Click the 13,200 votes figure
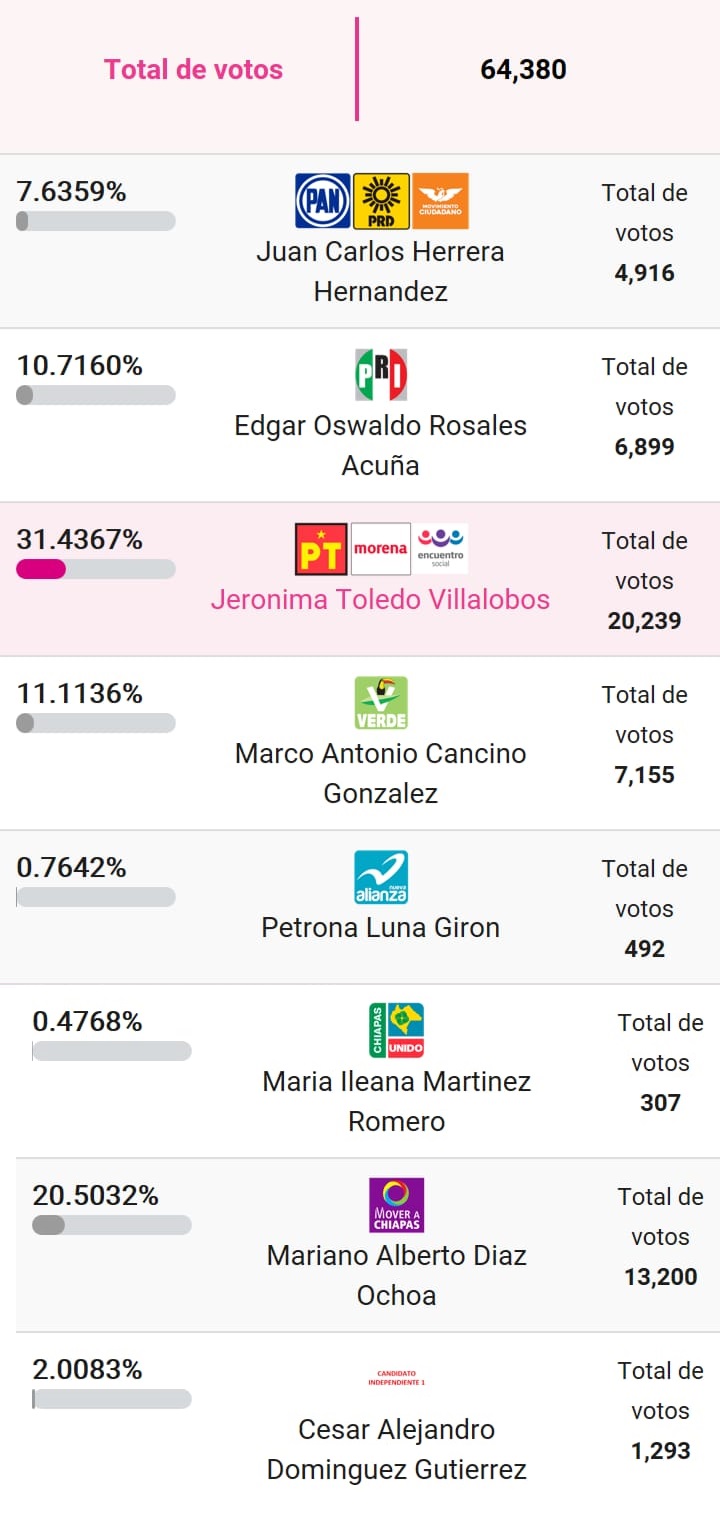The image size is (720, 1520). pos(660,1277)
